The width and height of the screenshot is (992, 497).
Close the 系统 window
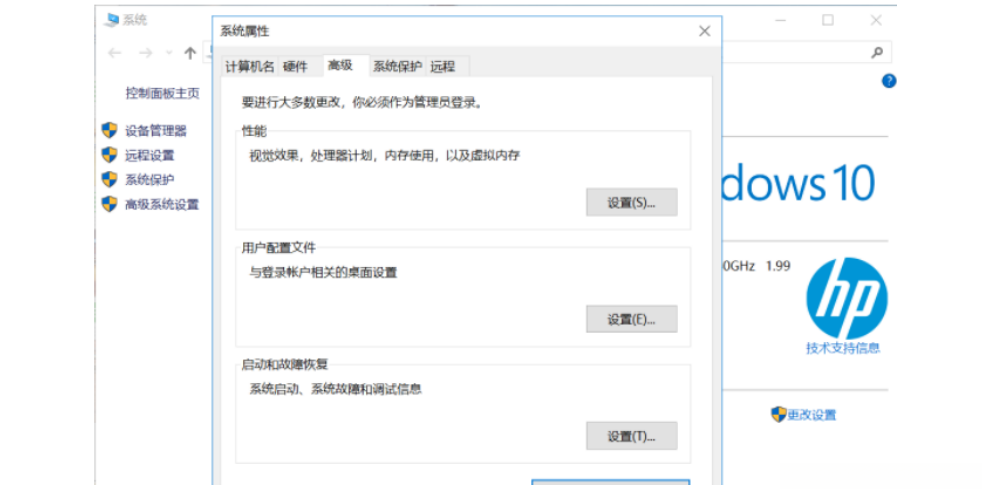(x=876, y=20)
